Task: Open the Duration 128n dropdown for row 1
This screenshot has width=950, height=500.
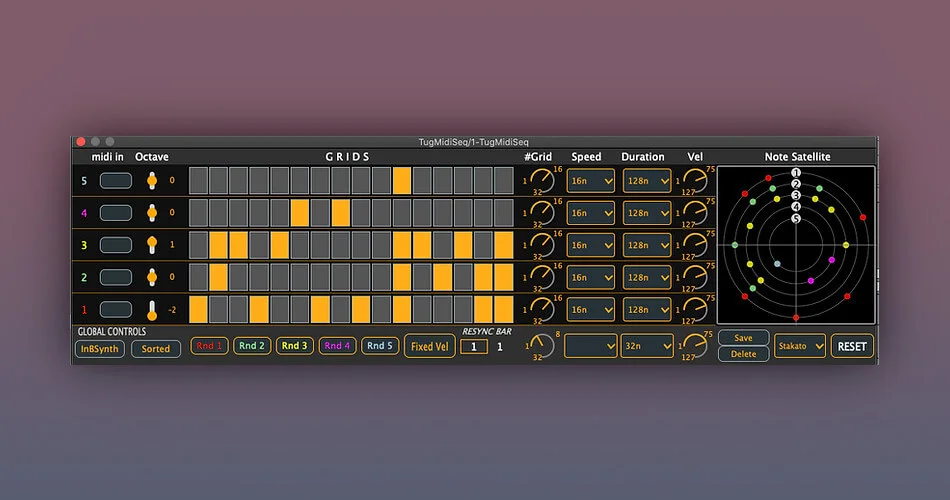Action: tap(647, 309)
